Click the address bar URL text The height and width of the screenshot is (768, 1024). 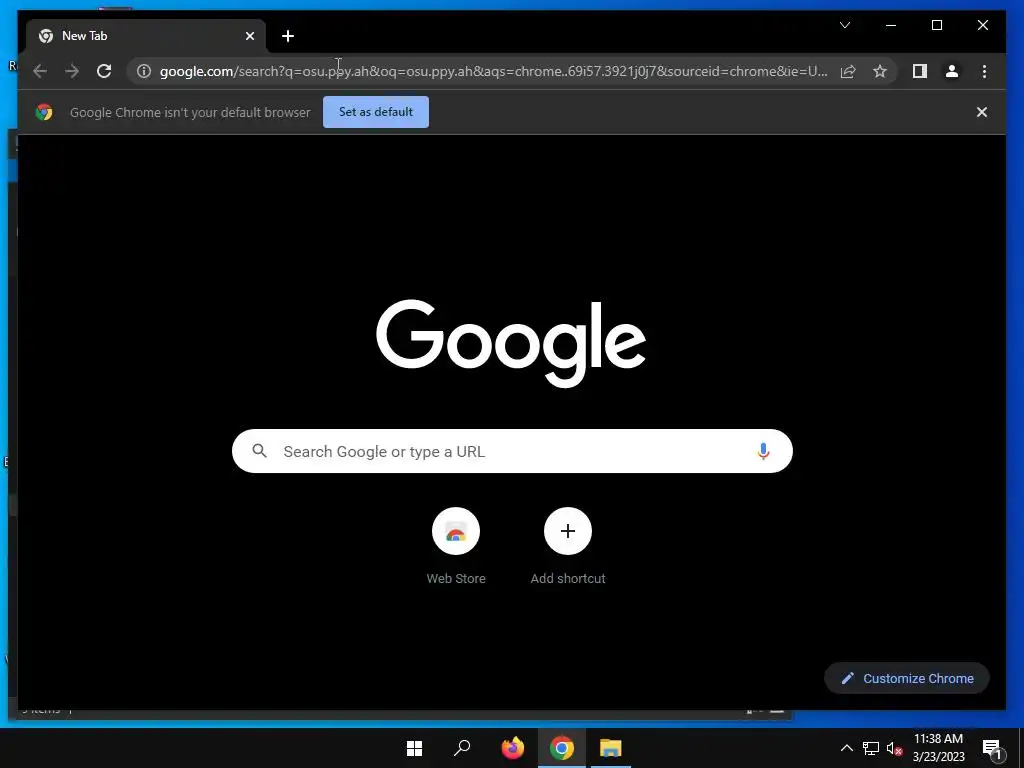pos(493,71)
